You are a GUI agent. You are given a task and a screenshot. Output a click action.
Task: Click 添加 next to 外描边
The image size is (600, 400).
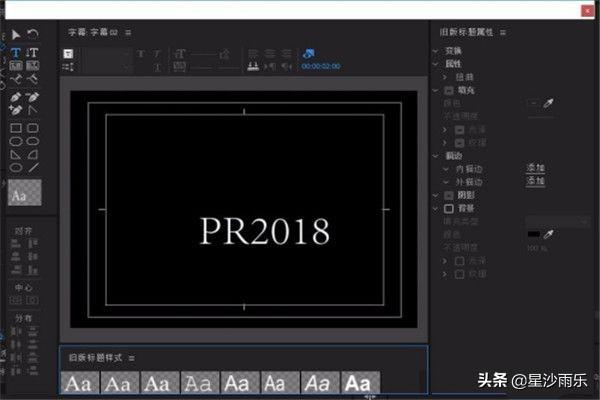point(535,181)
